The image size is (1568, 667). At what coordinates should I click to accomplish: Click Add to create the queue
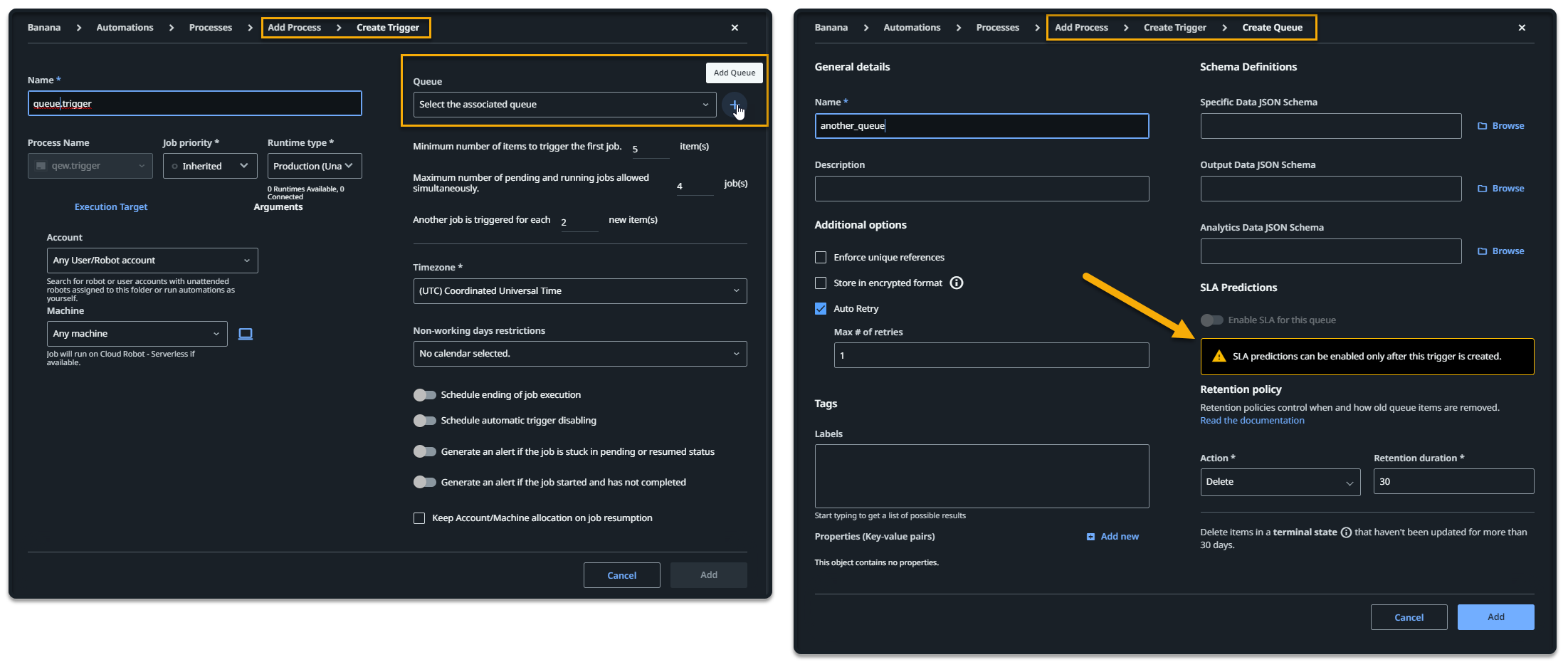click(1495, 616)
